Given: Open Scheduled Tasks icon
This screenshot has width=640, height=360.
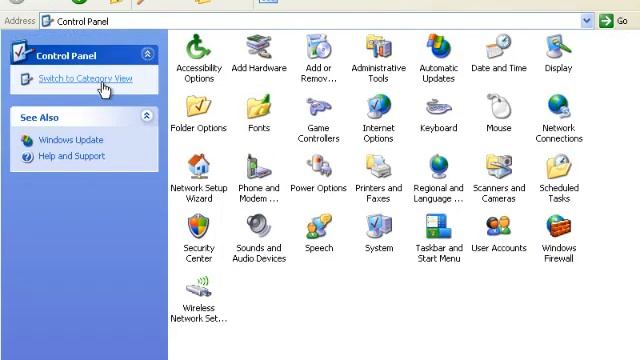Looking at the screenshot, I should 558,167.
